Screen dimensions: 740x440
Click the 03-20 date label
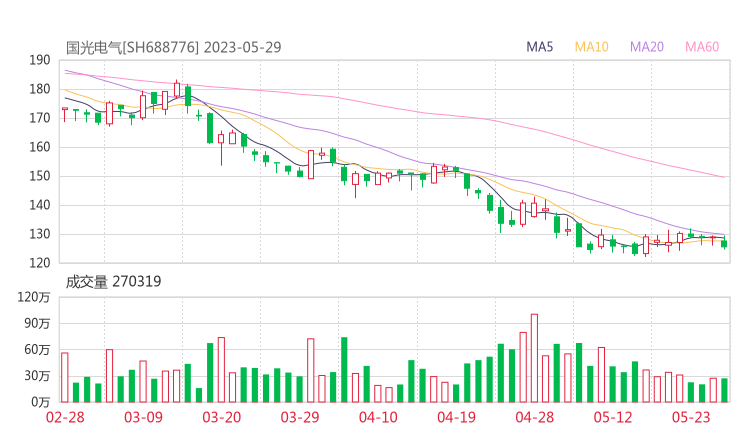coord(222,417)
